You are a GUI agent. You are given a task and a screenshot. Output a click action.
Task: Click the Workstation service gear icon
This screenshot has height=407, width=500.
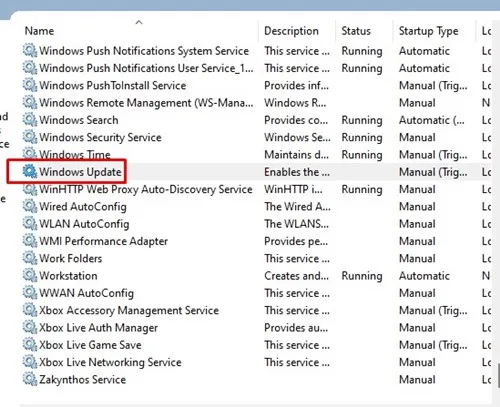coord(30,276)
